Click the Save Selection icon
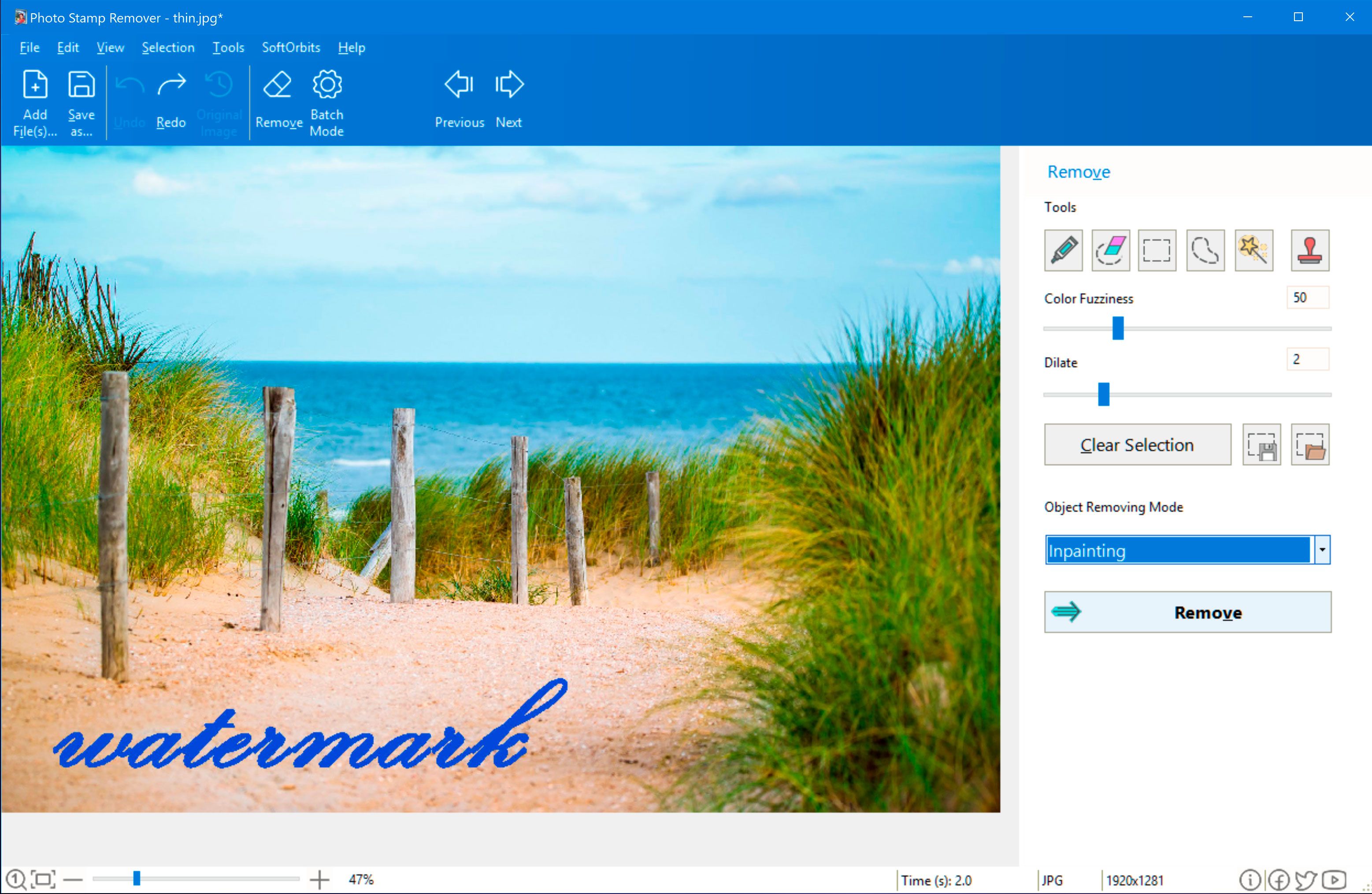This screenshot has width=1372, height=894. point(1262,444)
